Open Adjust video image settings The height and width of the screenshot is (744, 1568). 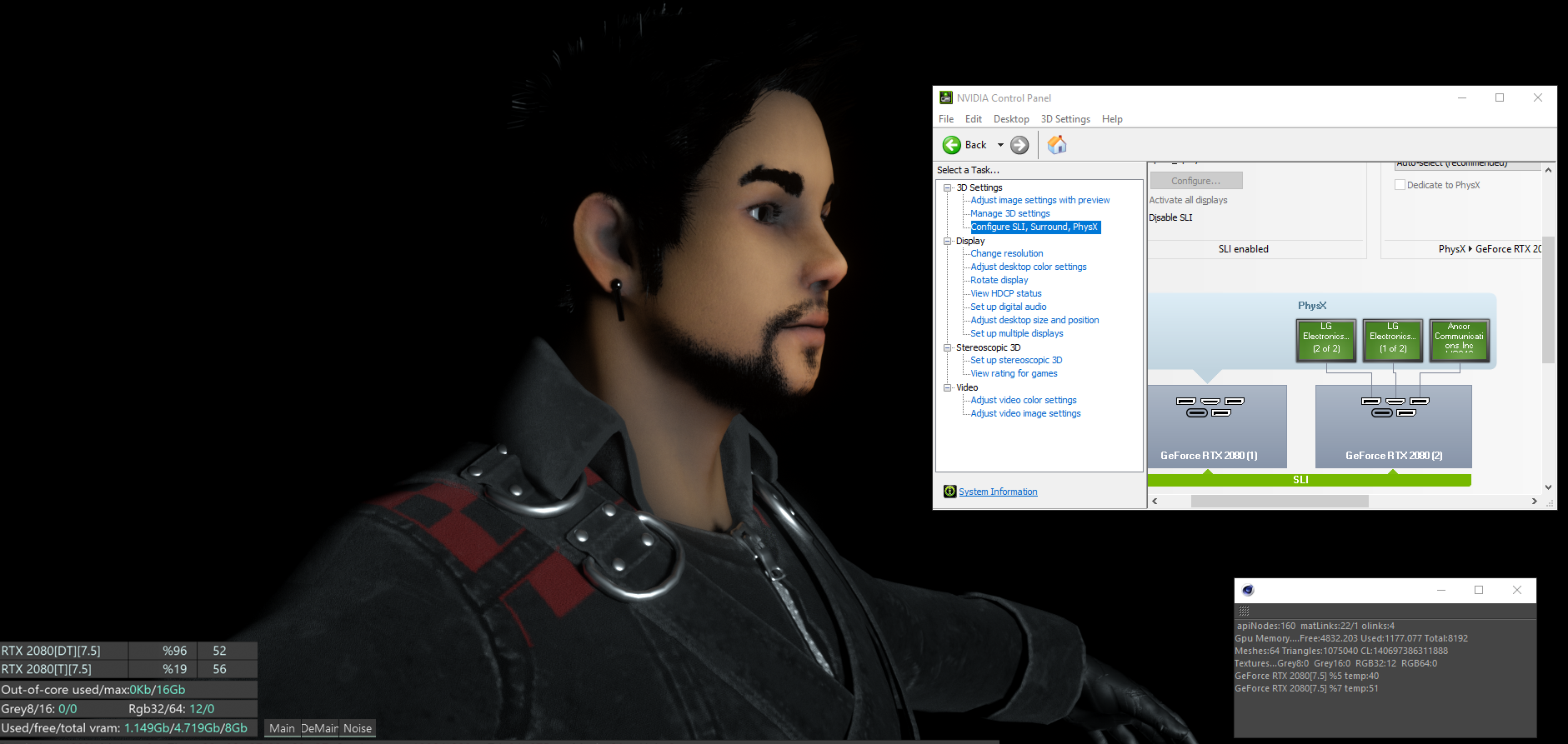(x=1025, y=413)
